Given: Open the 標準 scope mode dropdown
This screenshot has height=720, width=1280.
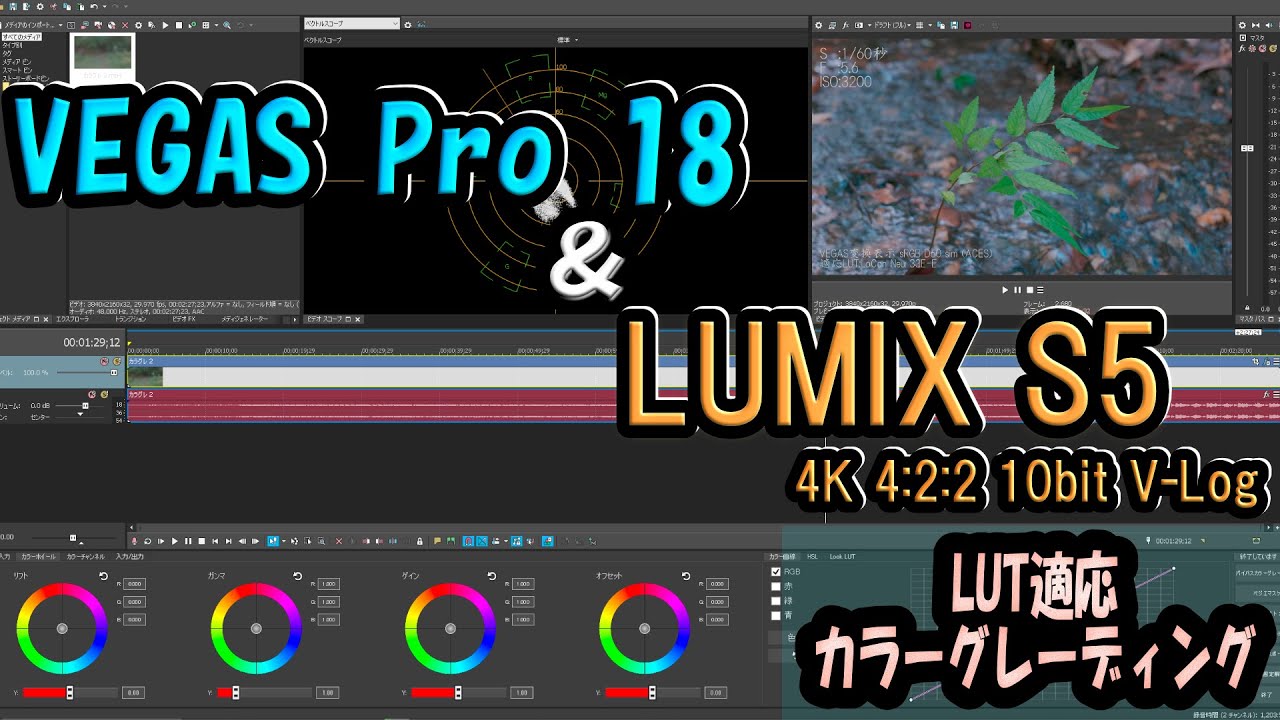Looking at the screenshot, I should click(x=568, y=40).
